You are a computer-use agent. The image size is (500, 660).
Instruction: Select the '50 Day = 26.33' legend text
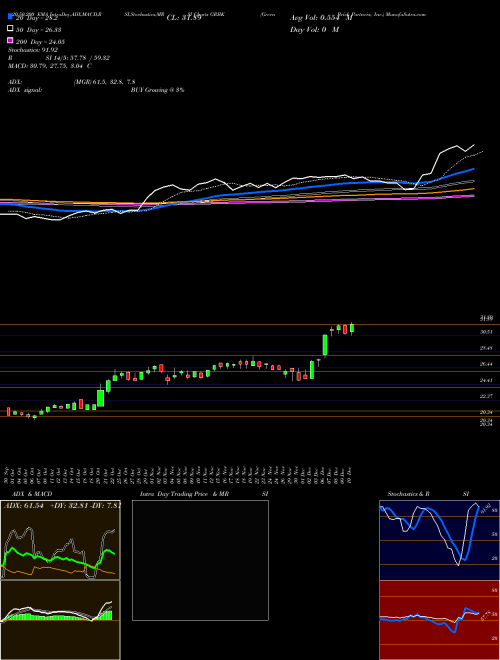[x=39, y=30]
